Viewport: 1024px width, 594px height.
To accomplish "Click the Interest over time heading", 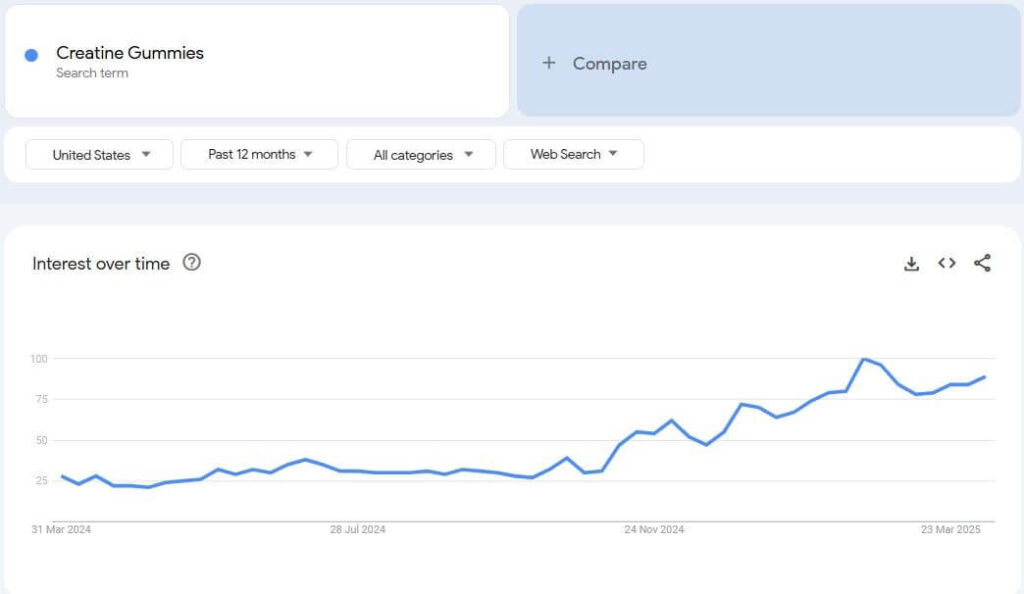I will click(101, 263).
